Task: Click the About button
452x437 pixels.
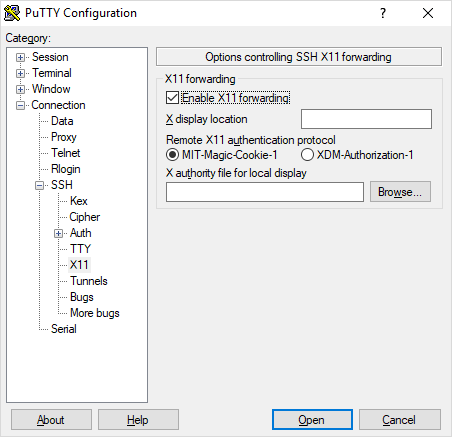Action: [x=51, y=420]
